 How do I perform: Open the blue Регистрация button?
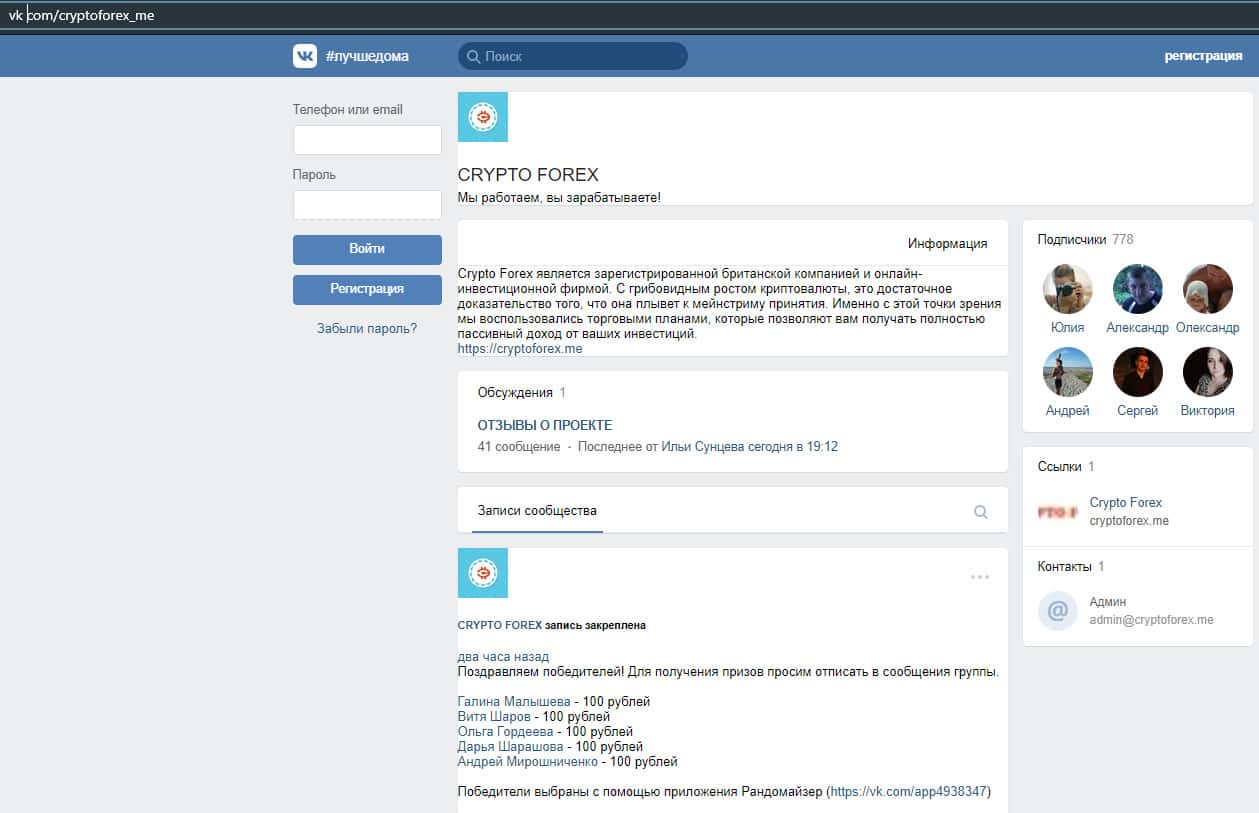pyautogui.click(x=367, y=289)
